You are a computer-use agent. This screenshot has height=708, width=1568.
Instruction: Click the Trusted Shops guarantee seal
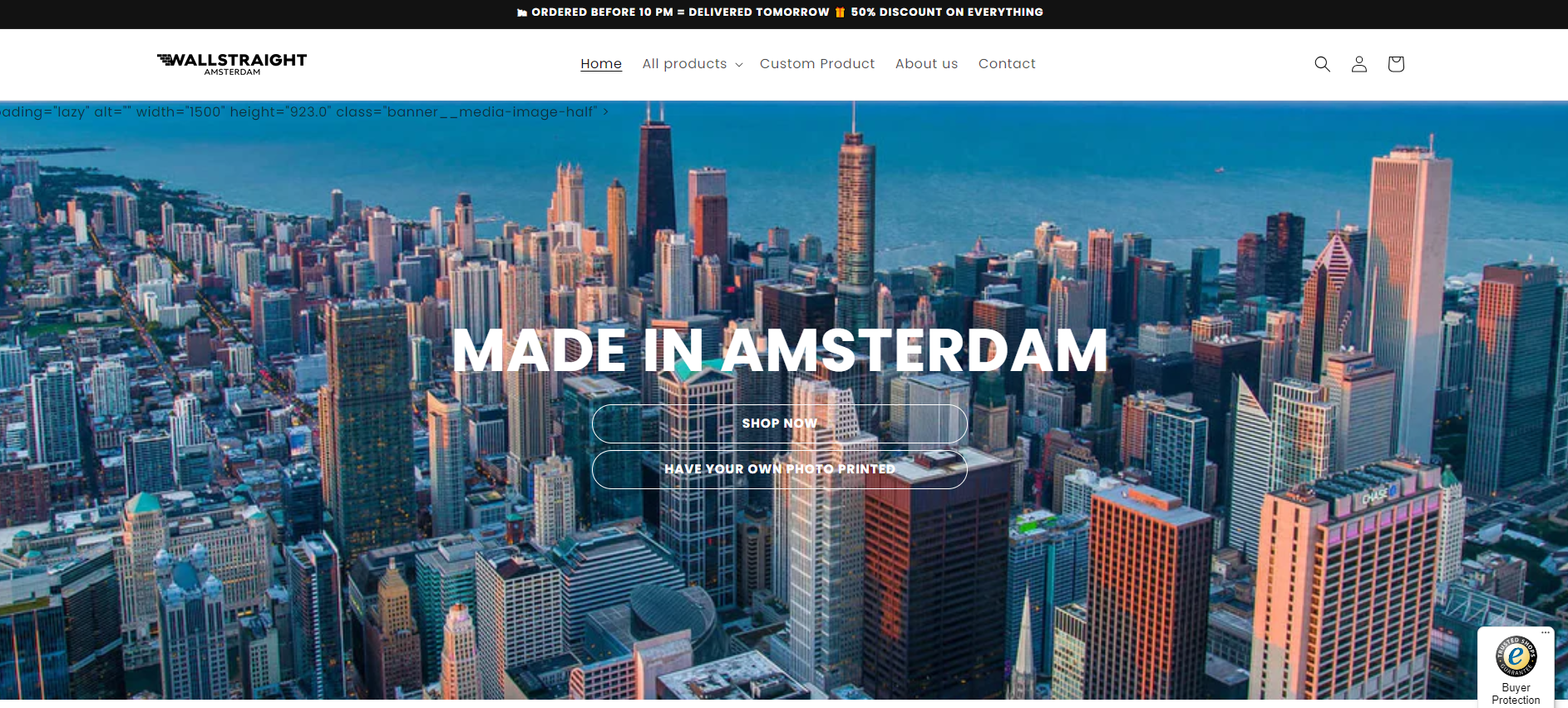[1516, 656]
